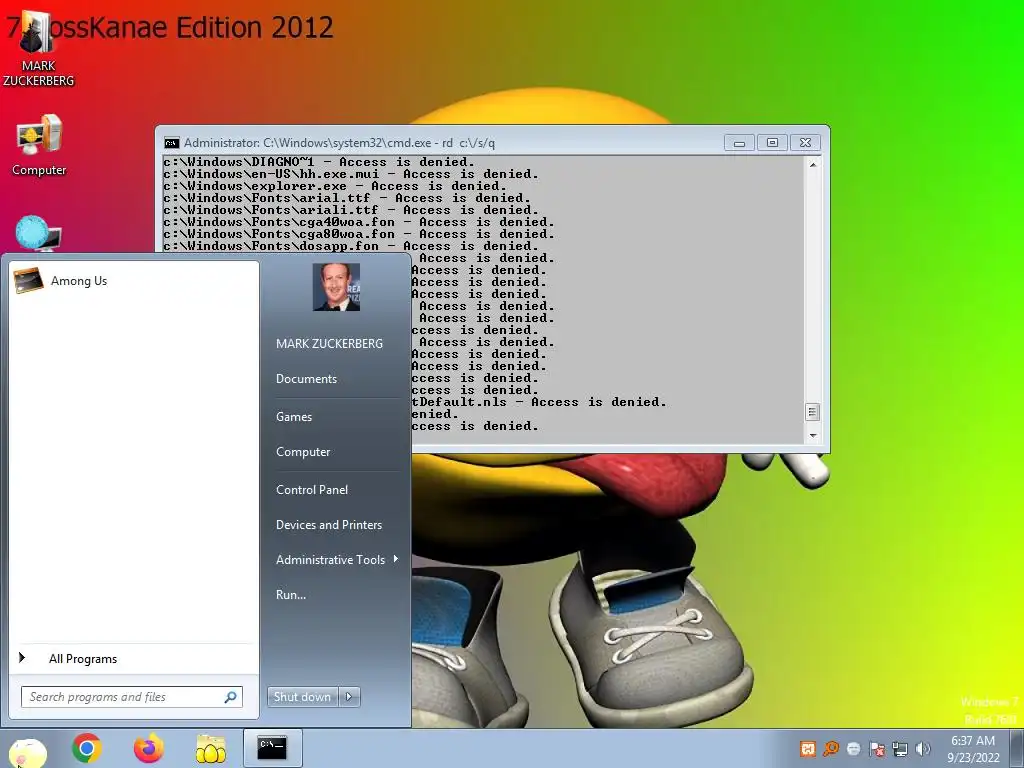This screenshot has width=1024, height=768.
Task: Open Documents from the Start menu
Action: coord(306,379)
